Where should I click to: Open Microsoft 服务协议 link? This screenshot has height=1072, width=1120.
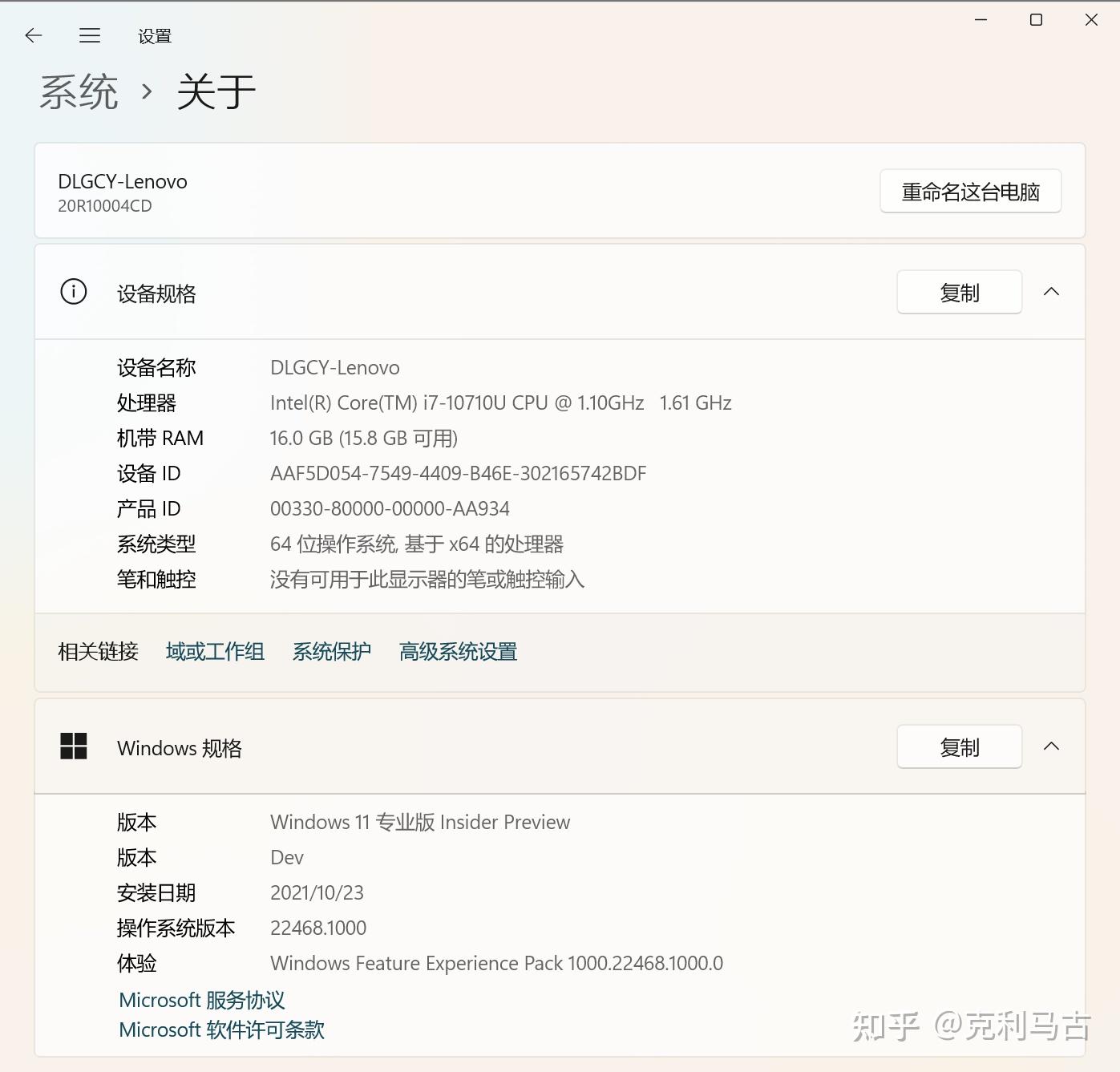pos(201,1000)
